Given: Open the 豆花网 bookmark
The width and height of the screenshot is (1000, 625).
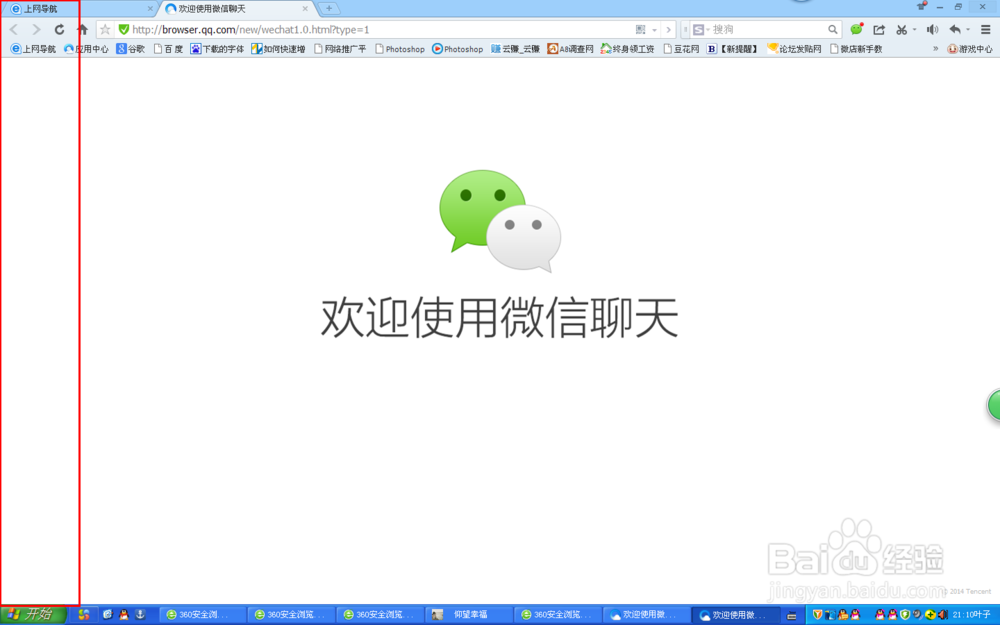Looking at the screenshot, I should (x=681, y=49).
